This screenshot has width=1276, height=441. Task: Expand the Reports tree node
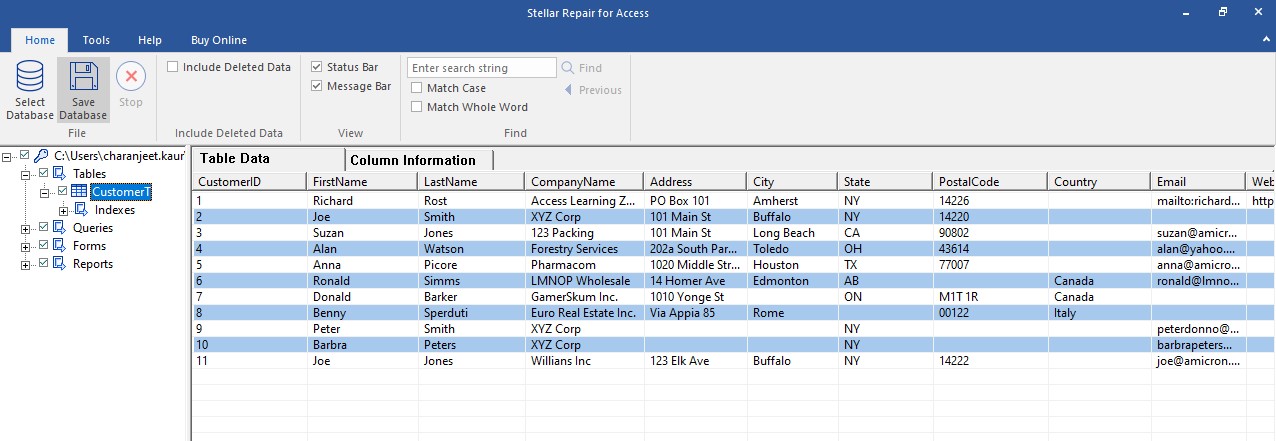coord(26,264)
